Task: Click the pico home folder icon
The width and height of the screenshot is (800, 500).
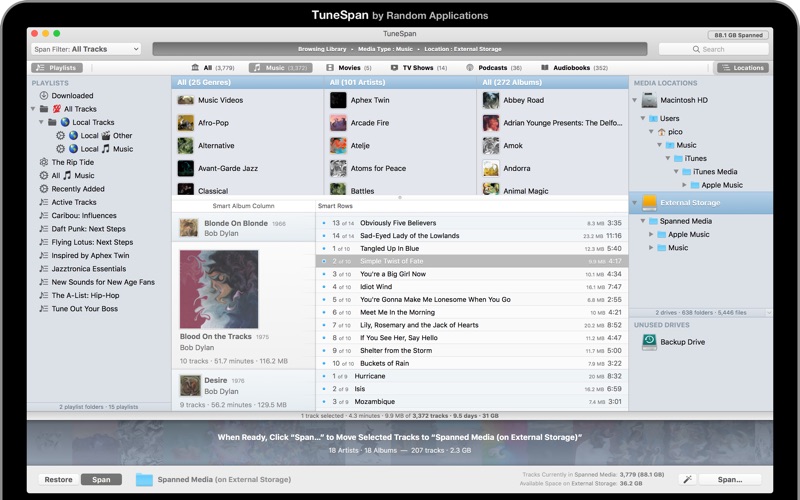Action: click(662, 132)
